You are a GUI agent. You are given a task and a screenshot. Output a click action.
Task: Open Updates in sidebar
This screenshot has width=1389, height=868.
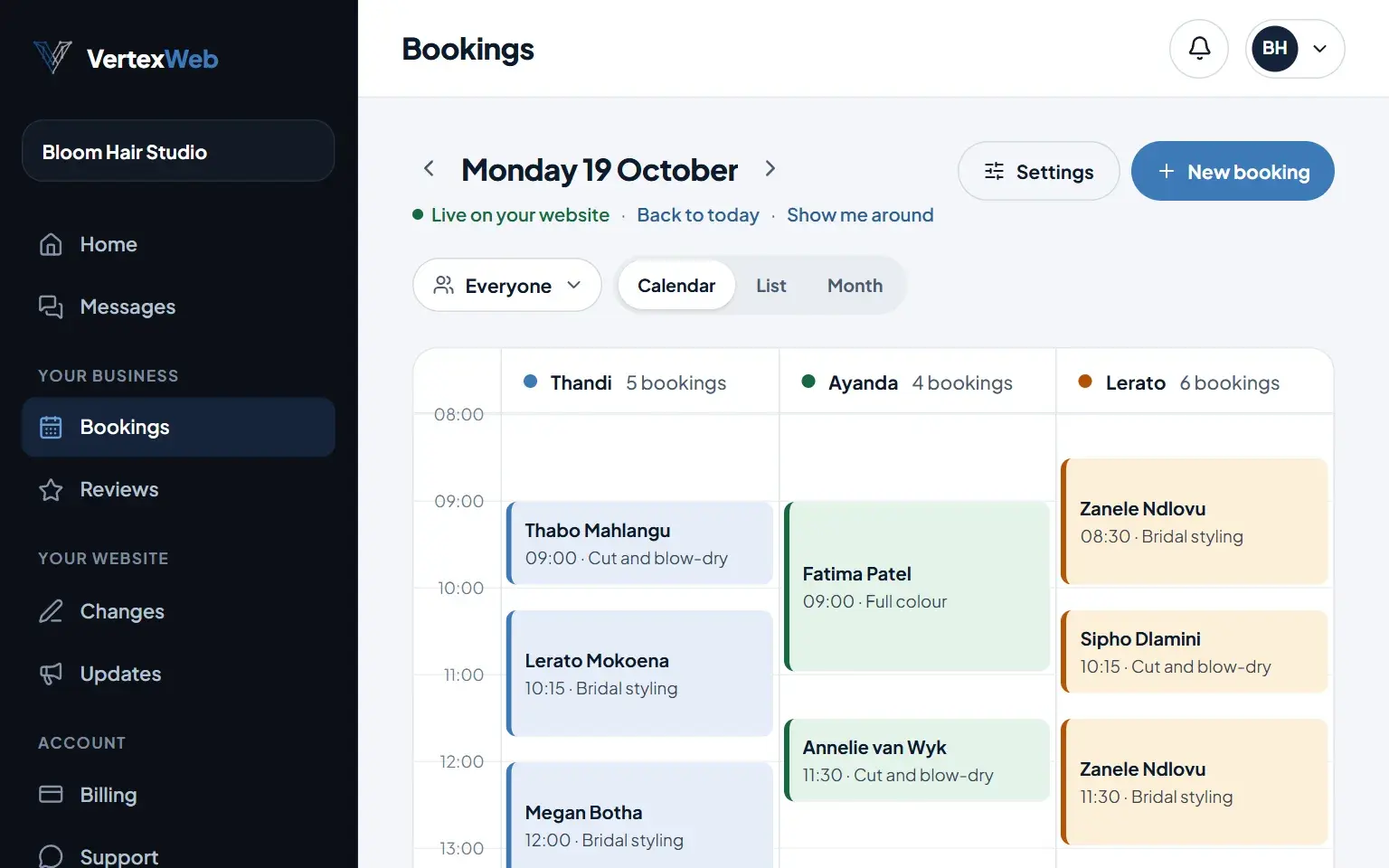(x=178, y=674)
